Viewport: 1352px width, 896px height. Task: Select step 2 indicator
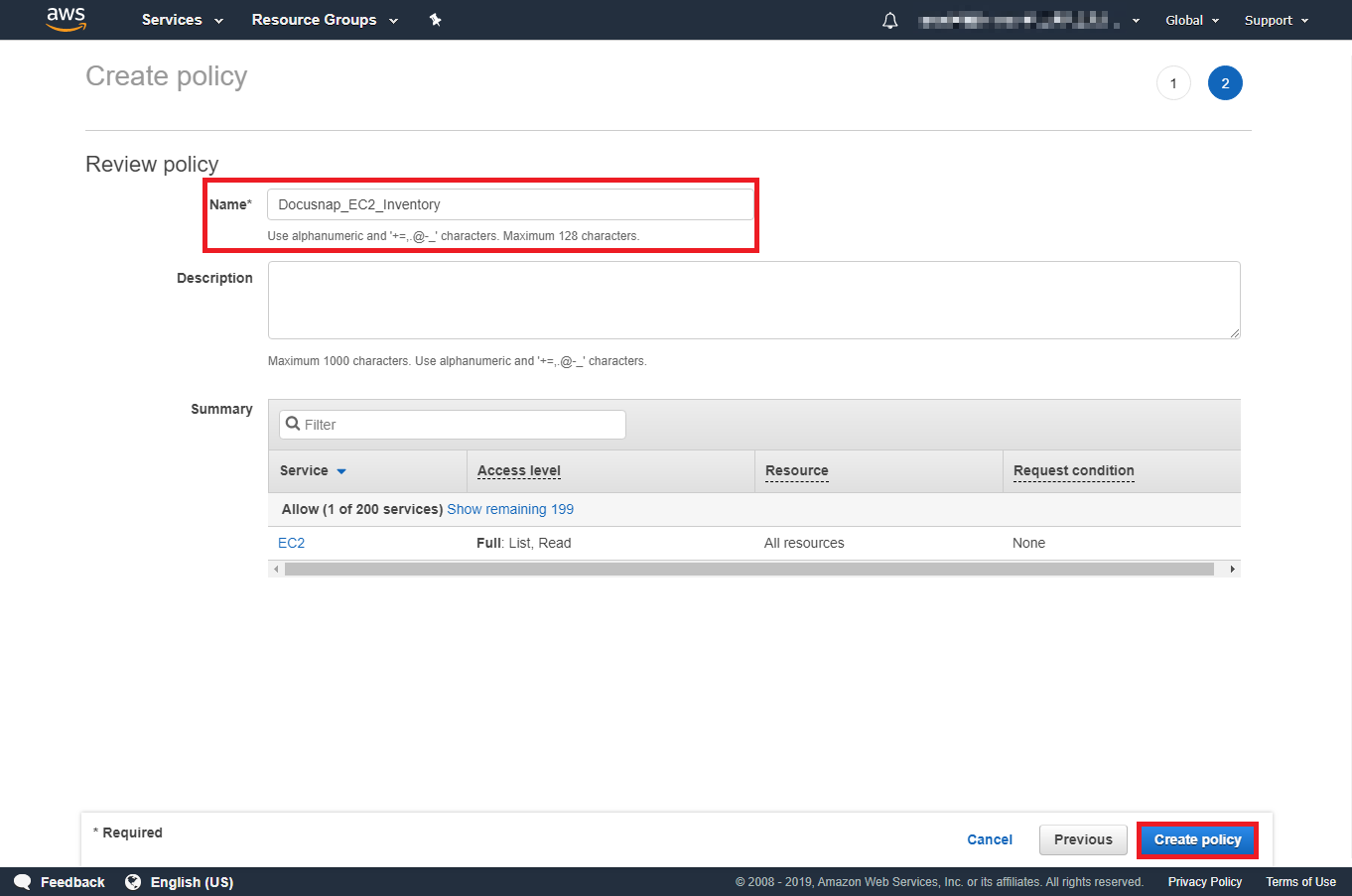[x=1225, y=83]
